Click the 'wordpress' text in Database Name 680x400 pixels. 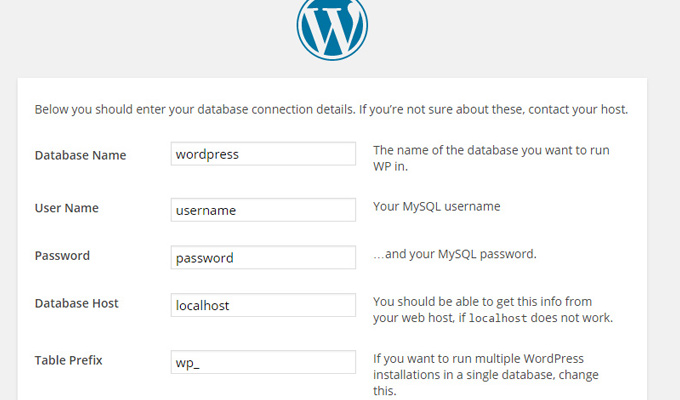click(207, 154)
